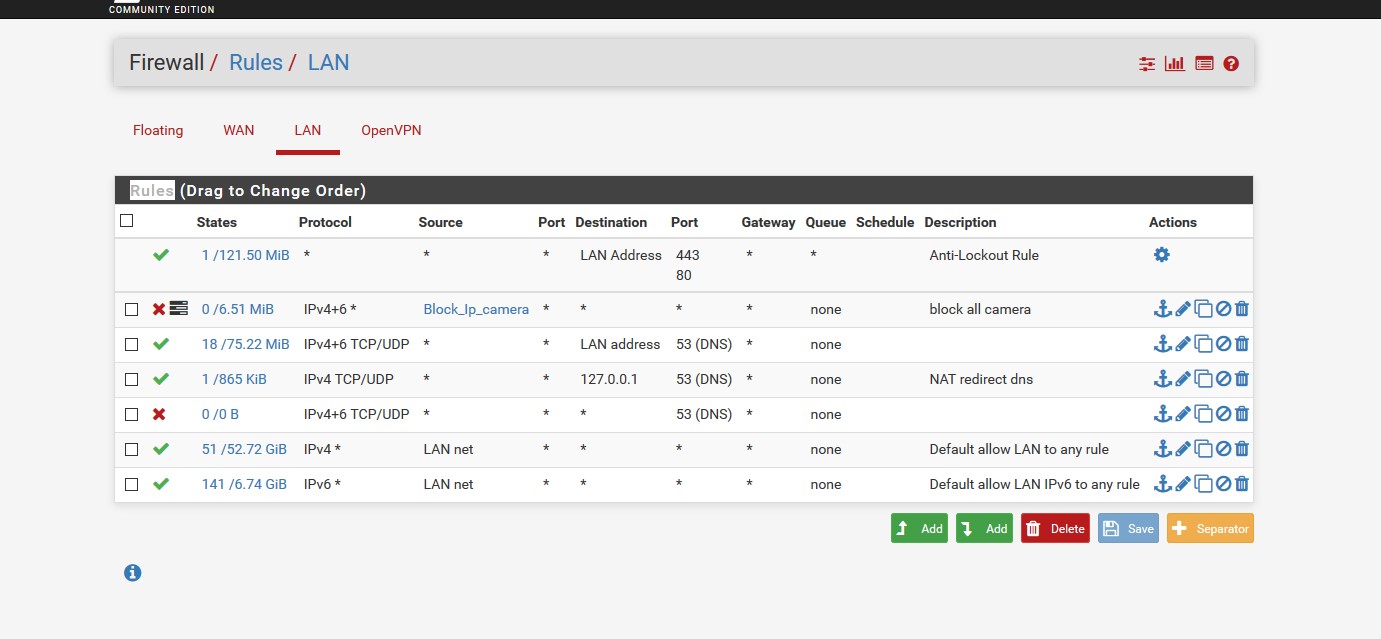Check the box for Default allow LAN to any rule
This screenshot has height=639, width=1381.
coord(131,450)
